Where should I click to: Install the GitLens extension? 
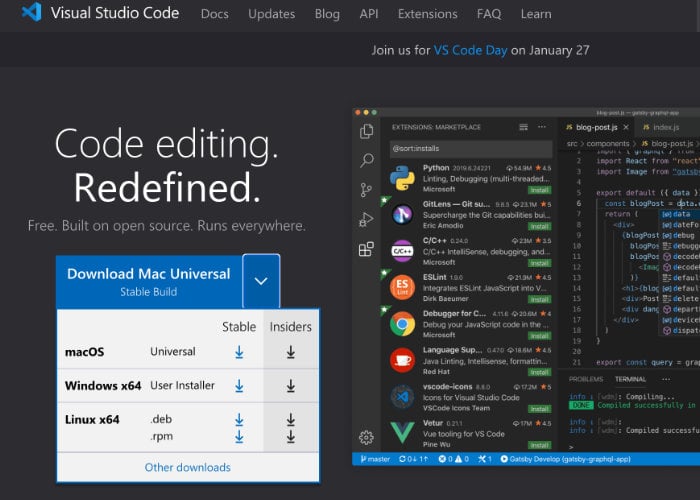(539, 227)
